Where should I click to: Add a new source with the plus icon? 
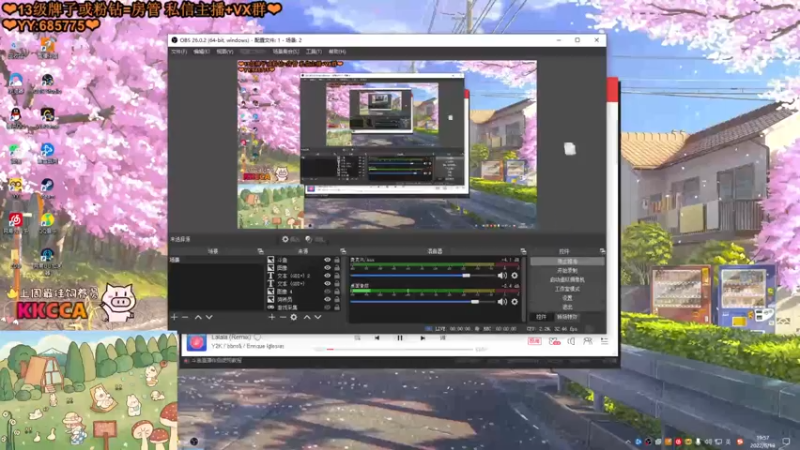(x=271, y=317)
